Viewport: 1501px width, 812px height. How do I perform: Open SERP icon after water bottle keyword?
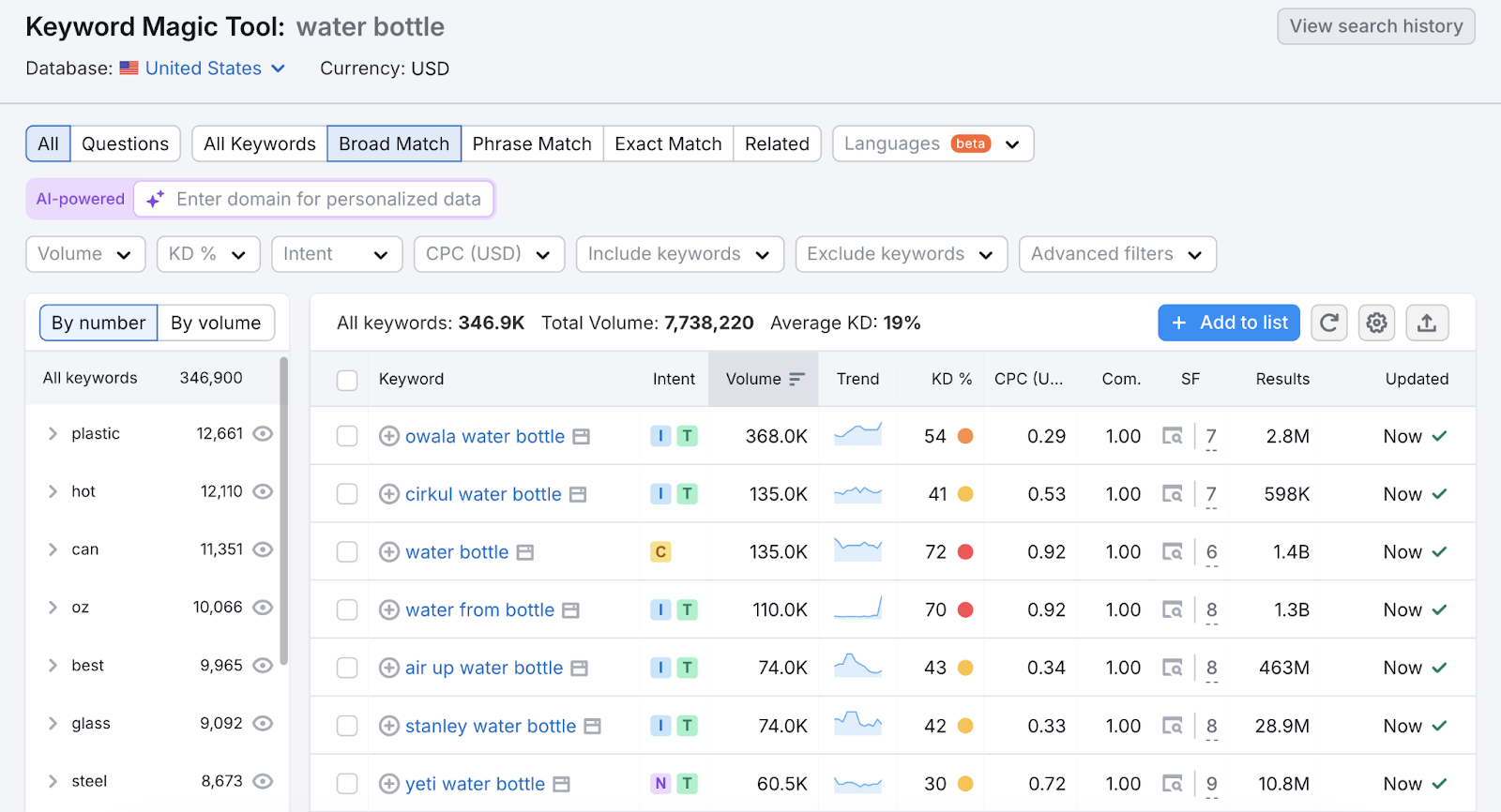pyautogui.click(x=525, y=553)
